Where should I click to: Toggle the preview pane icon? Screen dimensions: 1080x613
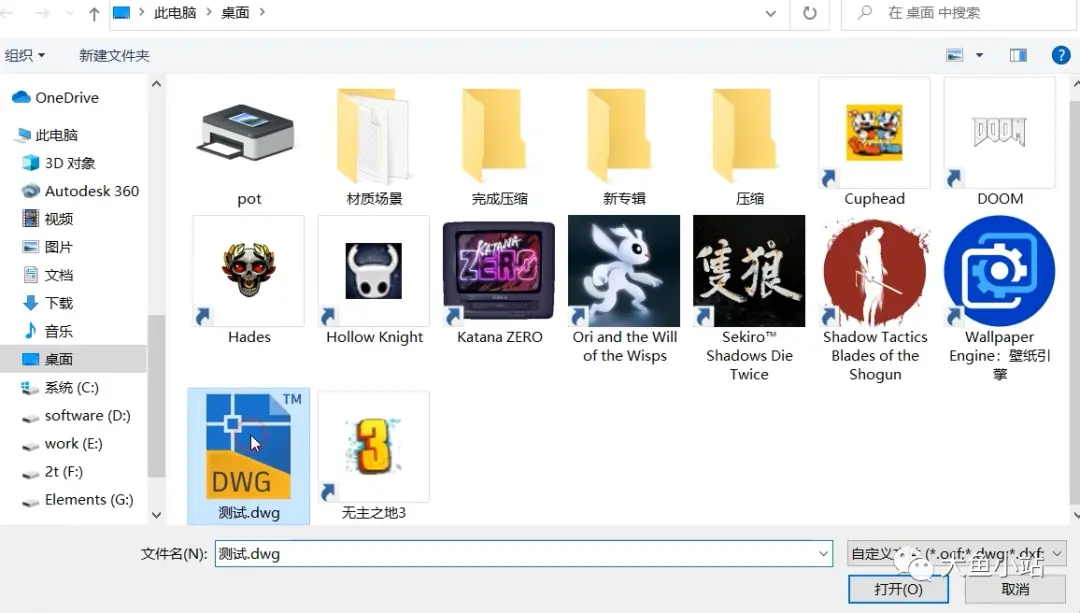point(1018,55)
